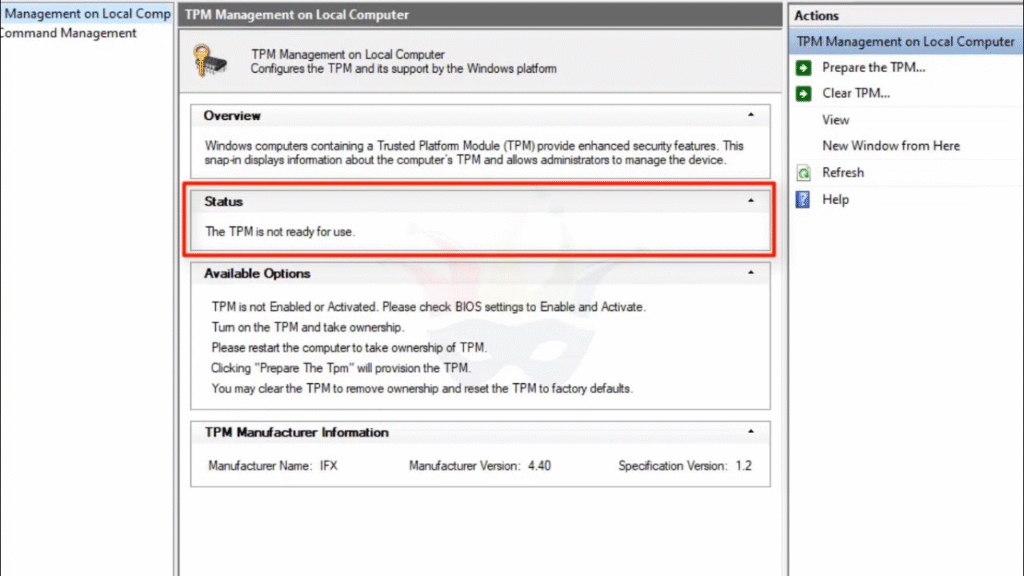Click the Actions pane title
This screenshot has width=1024, height=576.
pos(816,16)
